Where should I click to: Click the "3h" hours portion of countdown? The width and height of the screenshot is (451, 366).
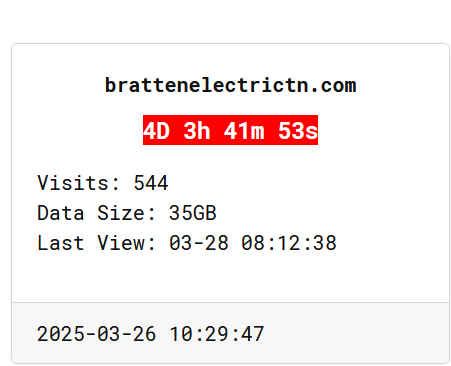(197, 131)
